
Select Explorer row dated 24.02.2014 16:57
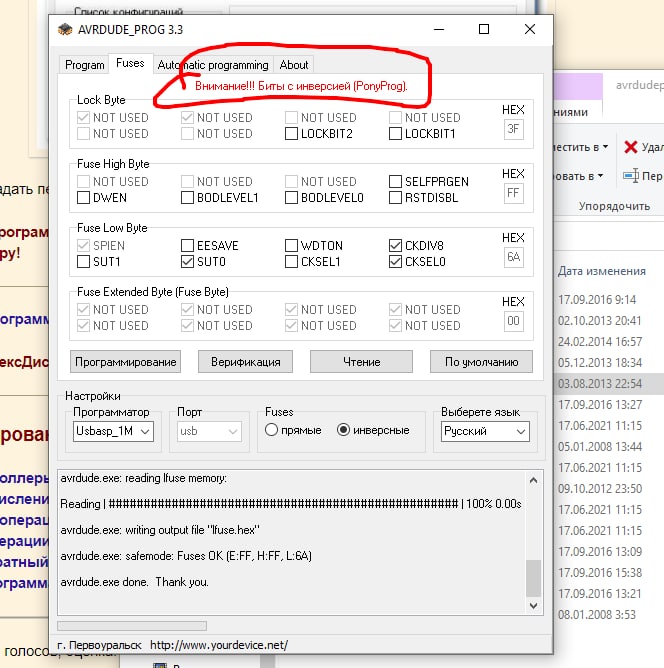[x=600, y=341]
